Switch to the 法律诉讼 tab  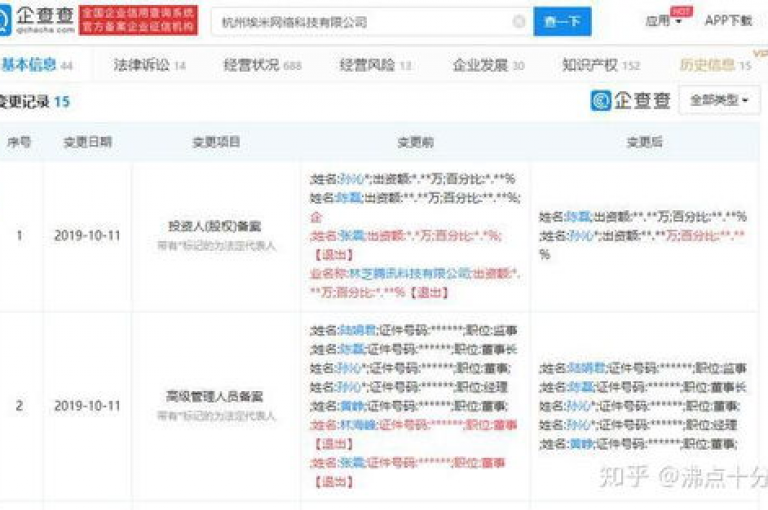(149, 65)
